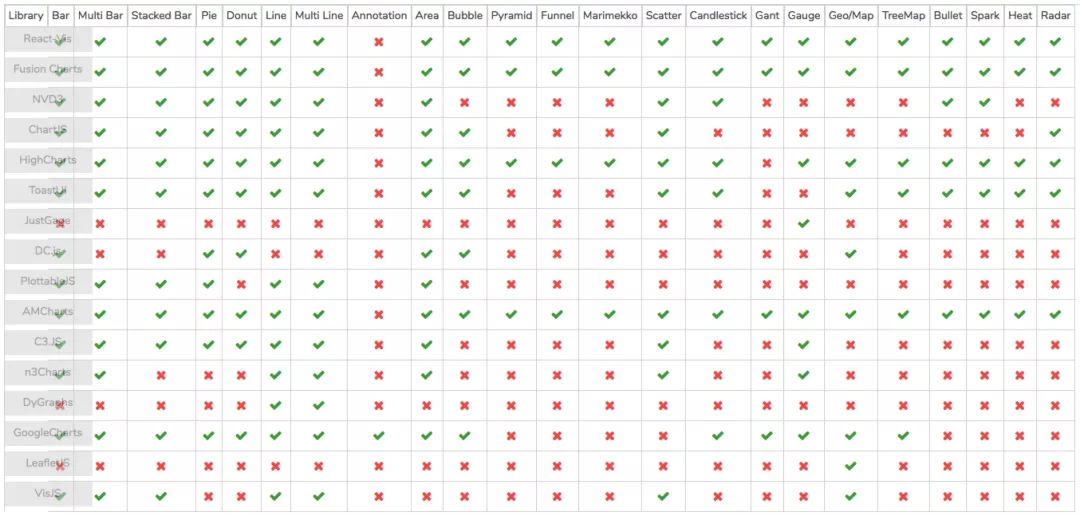Click the ChartJS Radar check mark
This screenshot has height=516, width=1080.
[1055, 133]
